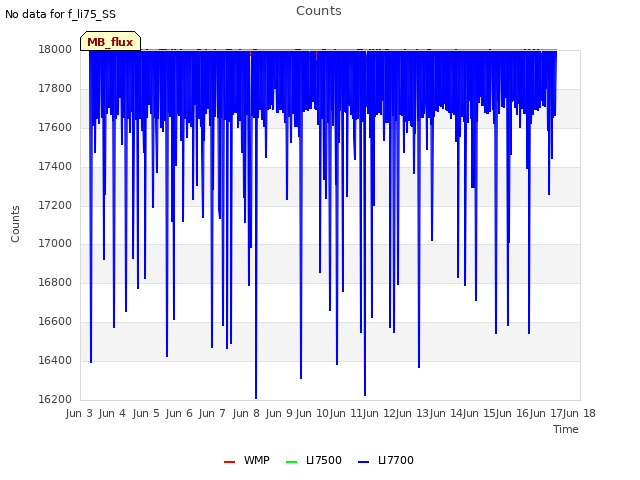Click the 16800 y-axis tick label
This screenshot has height=480, width=640.
[x=55, y=282]
